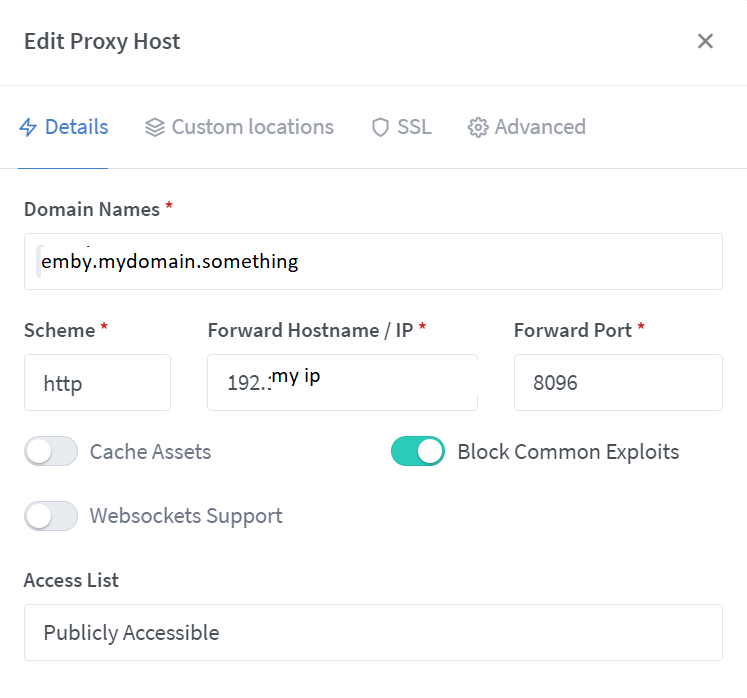Disable the Block Common Exploits switch

pyautogui.click(x=418, y=452)
